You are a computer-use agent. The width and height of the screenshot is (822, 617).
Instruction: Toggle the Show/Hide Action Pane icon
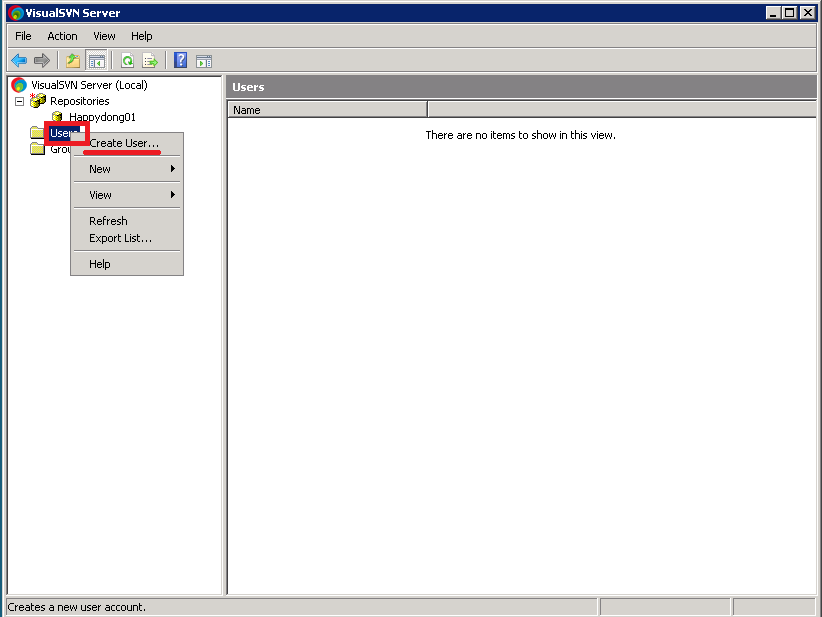coord(203,60)
